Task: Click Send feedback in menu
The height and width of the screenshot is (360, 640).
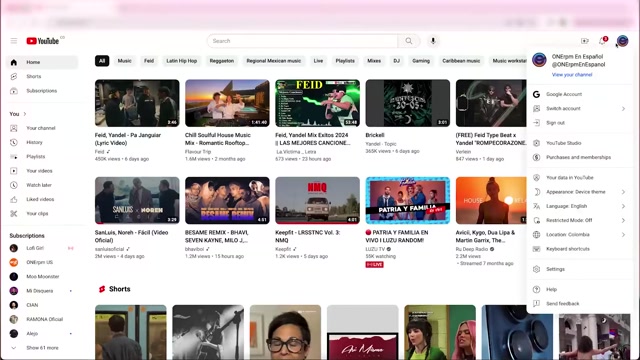Action: point(580,304)
